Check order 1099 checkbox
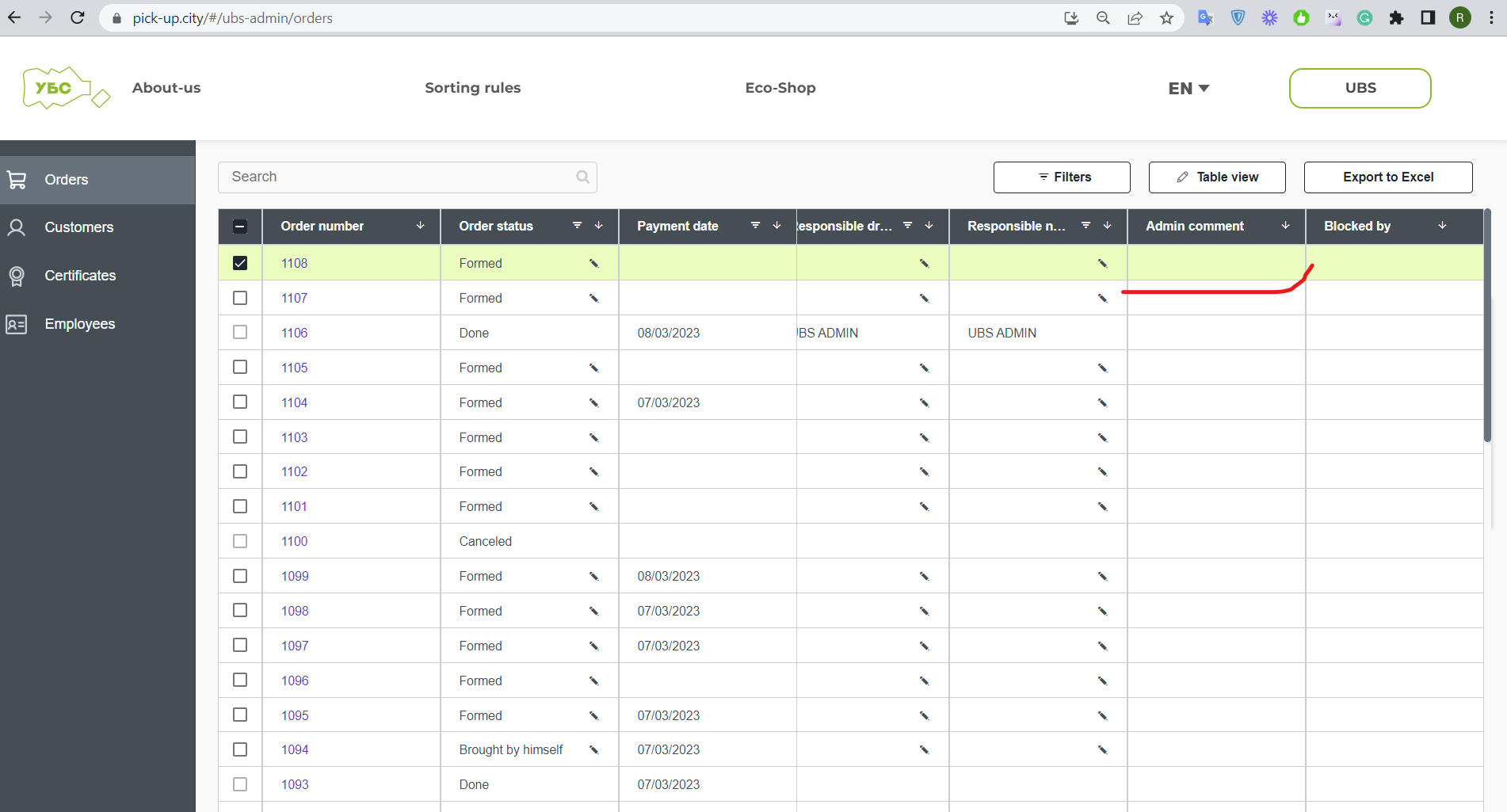Screen dimensions: 1507x812 pos(240,576)
